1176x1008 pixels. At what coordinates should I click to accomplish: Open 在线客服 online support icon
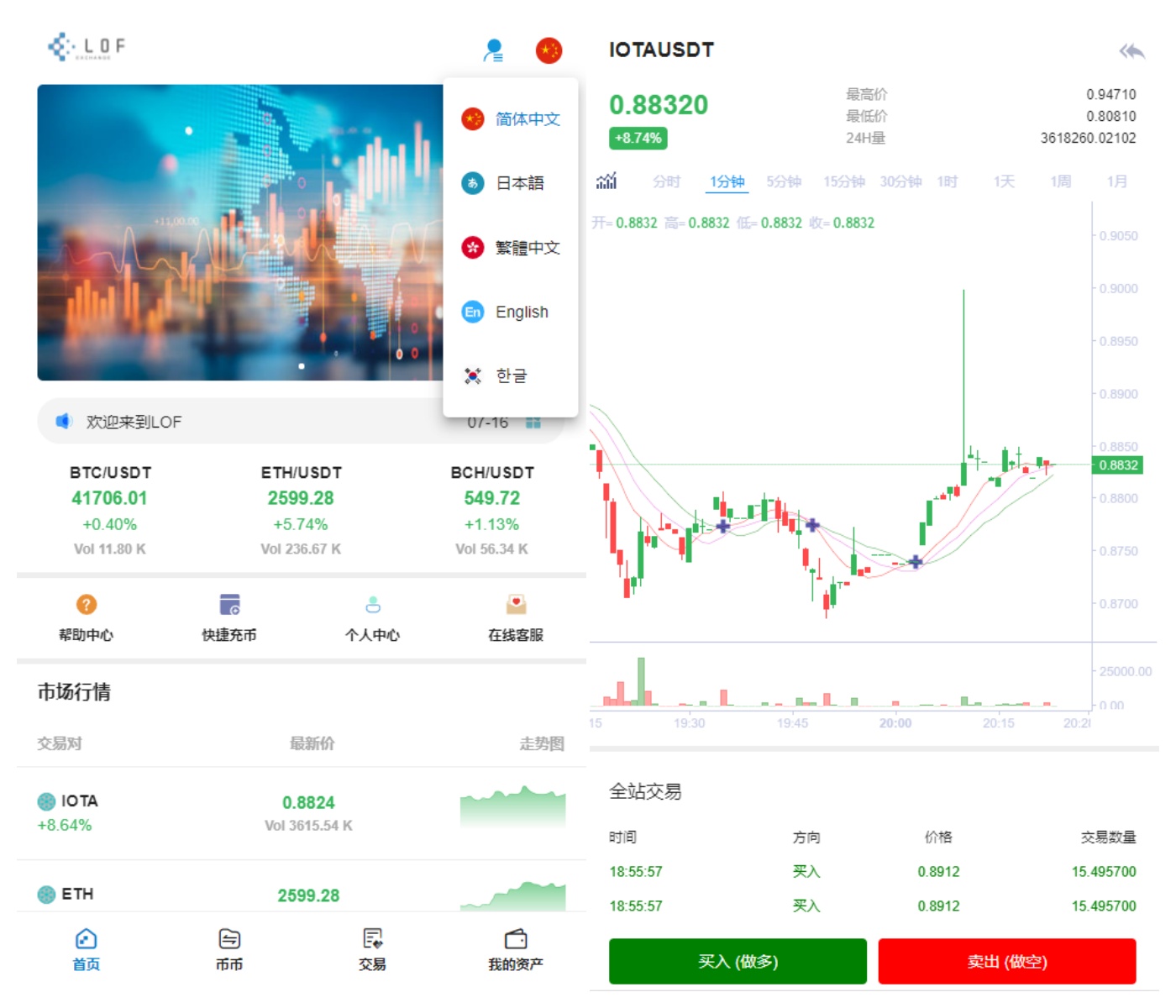point(516,605)
